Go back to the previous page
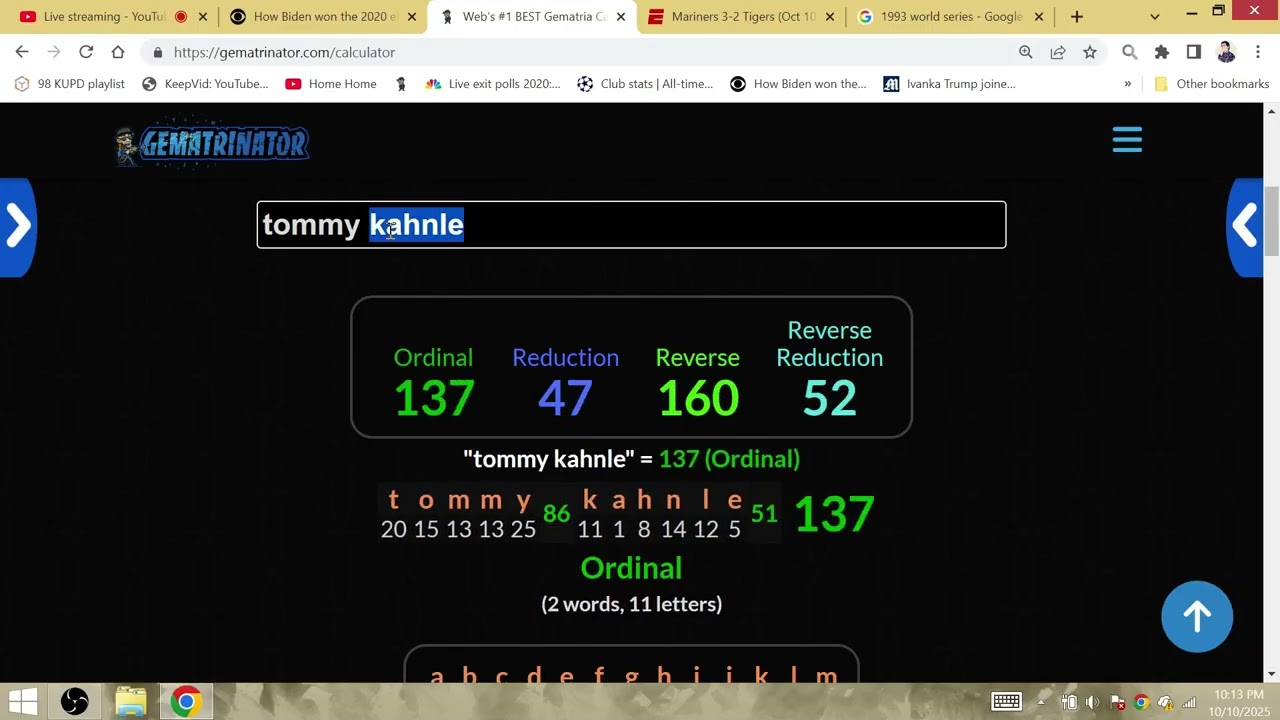Viewport: 1280px width, 720px height. (22, 52)
